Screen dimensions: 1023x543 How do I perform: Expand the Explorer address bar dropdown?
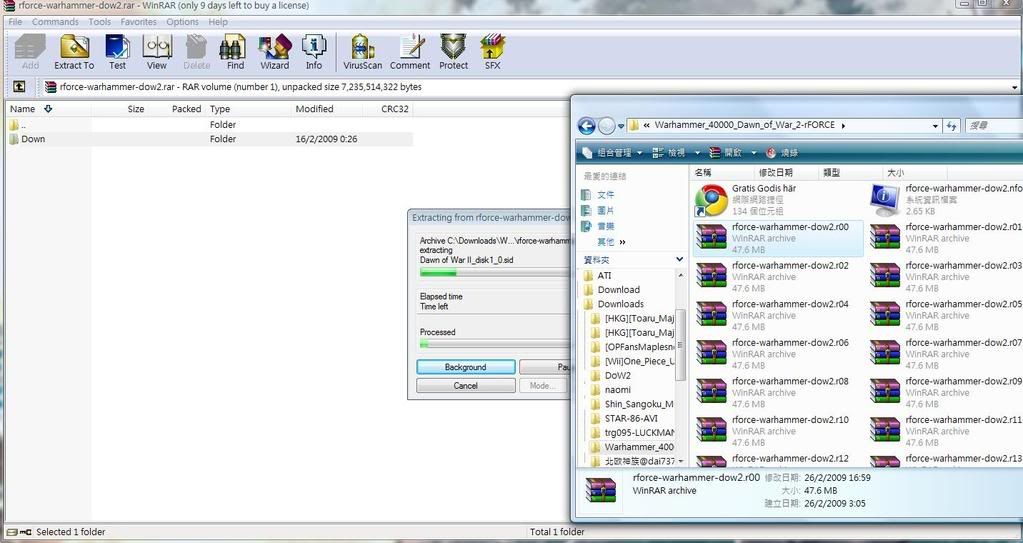(935, 126)
